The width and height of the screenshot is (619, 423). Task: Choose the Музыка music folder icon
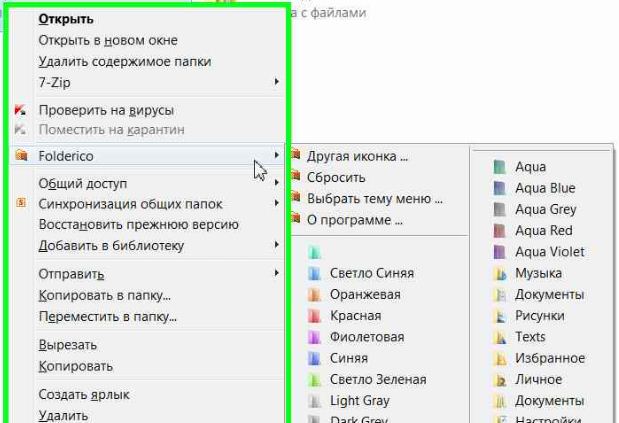click(500, 273)
